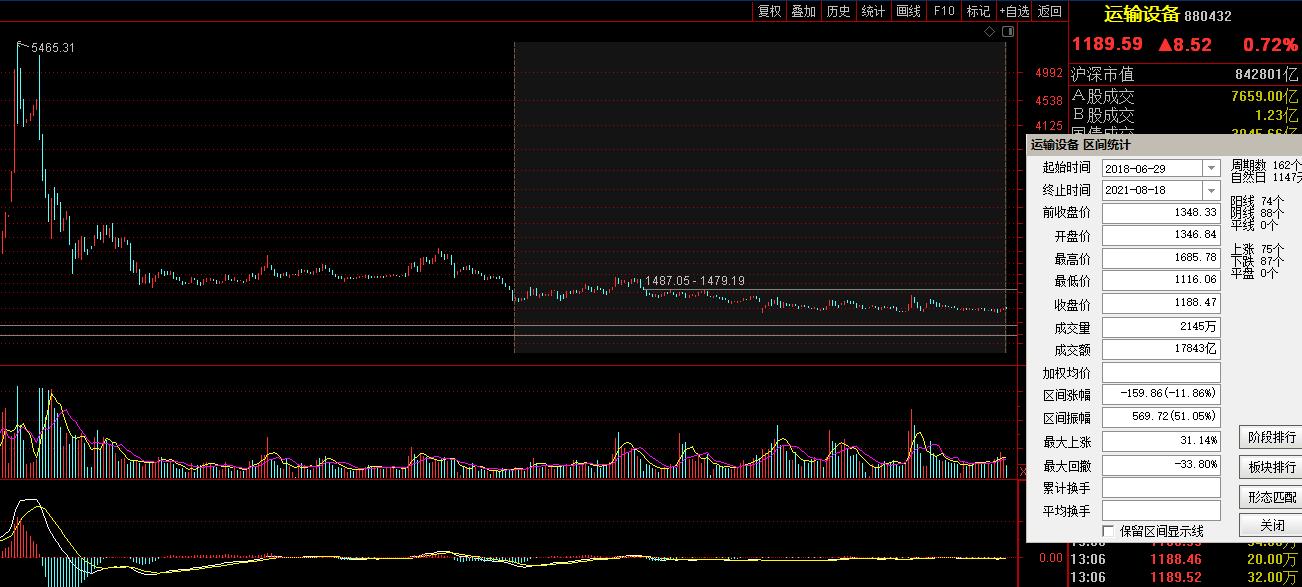Click the empty 平均换手 field

(1161, 510)
